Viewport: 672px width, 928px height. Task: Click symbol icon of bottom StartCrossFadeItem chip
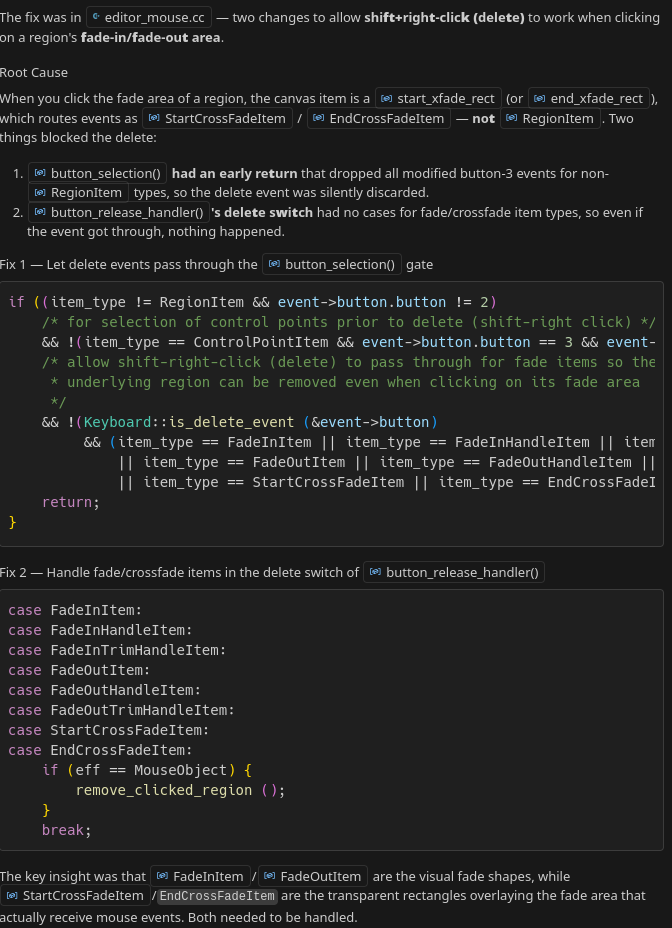(x=11, y=896)
